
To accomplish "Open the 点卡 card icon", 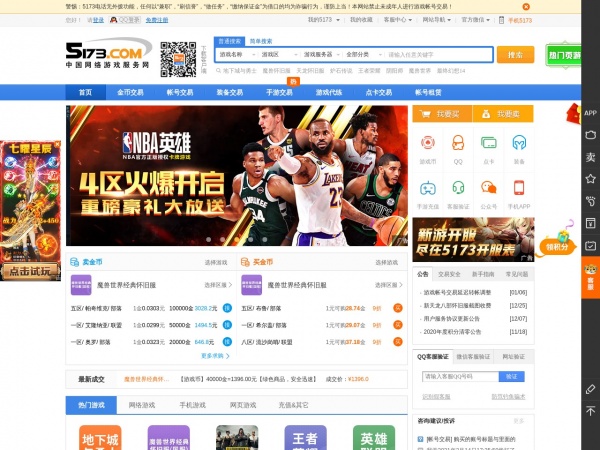I will [489, 143].
